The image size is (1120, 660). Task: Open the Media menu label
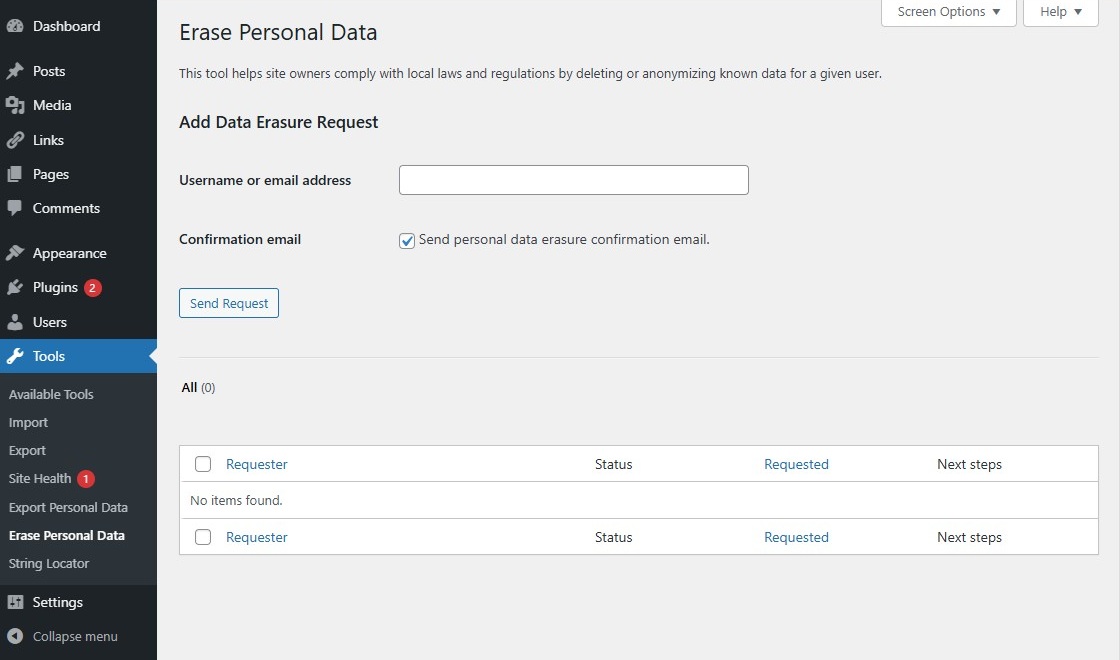pos(52,106)
